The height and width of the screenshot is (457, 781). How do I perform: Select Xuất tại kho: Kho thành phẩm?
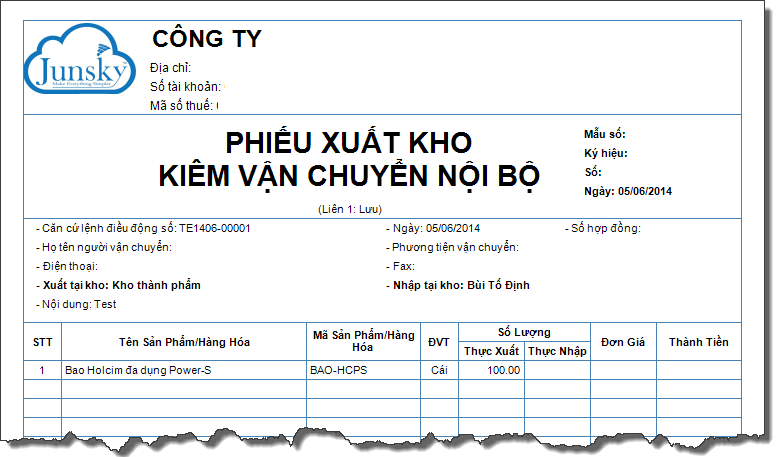pyautogui.click(x=118, y=285)
